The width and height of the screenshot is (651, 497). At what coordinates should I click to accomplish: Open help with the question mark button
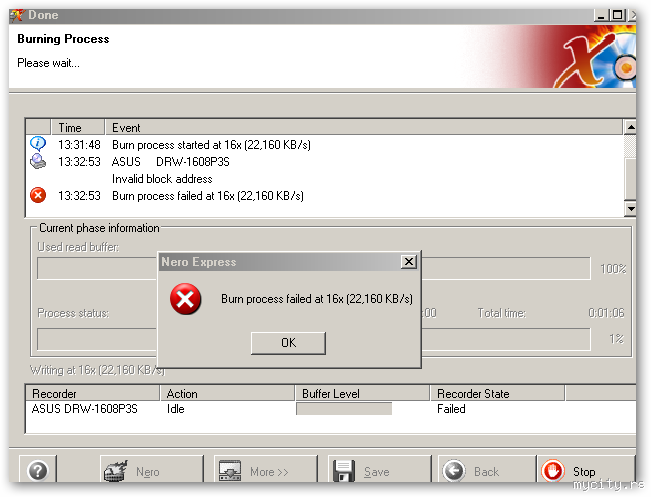38,471
